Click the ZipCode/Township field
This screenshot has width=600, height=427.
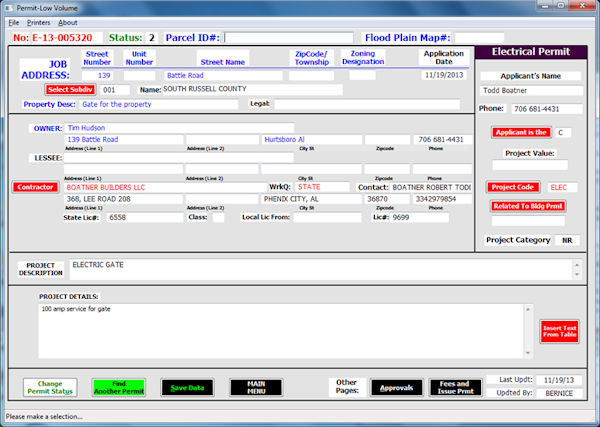point(311,75)
